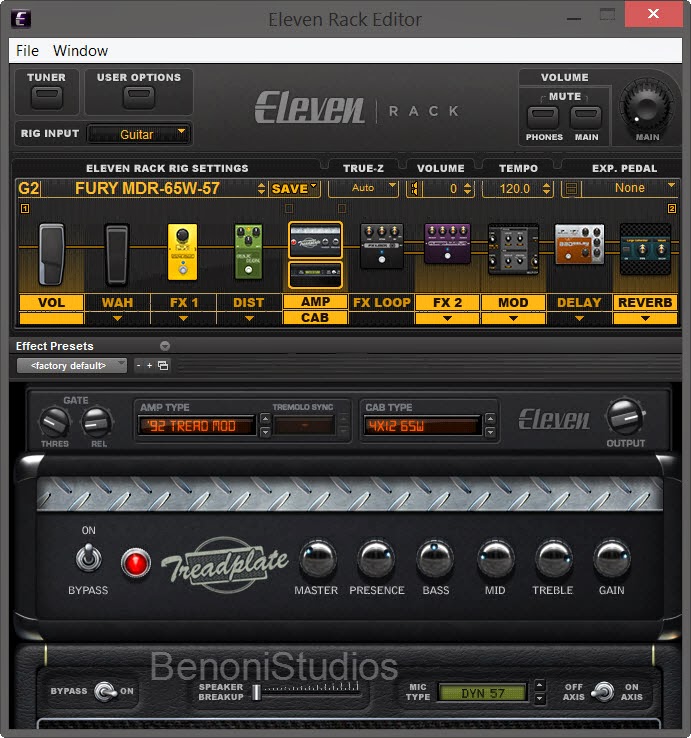Click the preset window icon in Effect Presets
This screenshot has width=691, height=738.
tap(163, 365)
